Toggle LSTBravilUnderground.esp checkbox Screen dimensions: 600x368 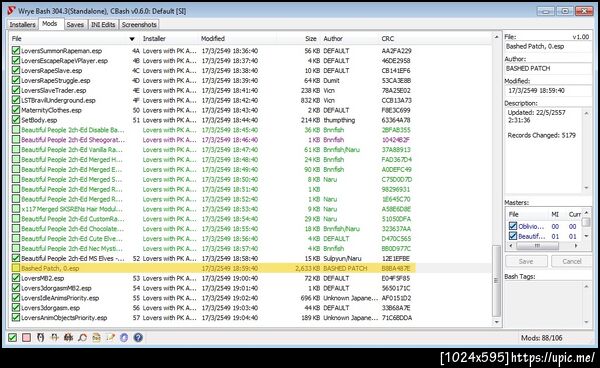[16, 100]
